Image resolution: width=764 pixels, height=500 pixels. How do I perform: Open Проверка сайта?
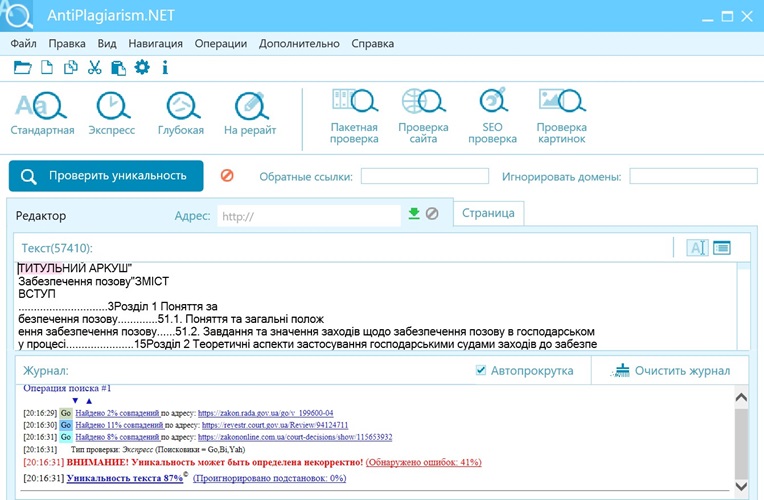coord(423,116)
